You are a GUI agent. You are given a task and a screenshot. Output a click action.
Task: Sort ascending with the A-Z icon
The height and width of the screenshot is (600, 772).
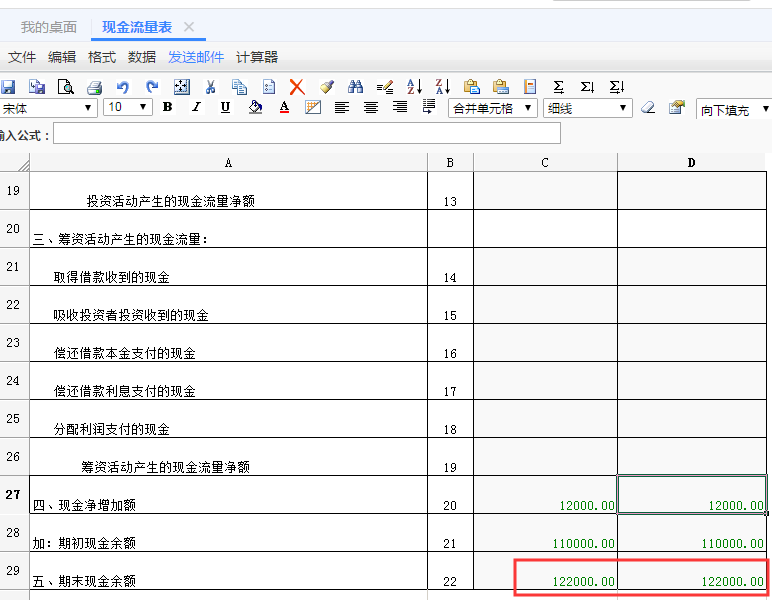pos(414,87)
